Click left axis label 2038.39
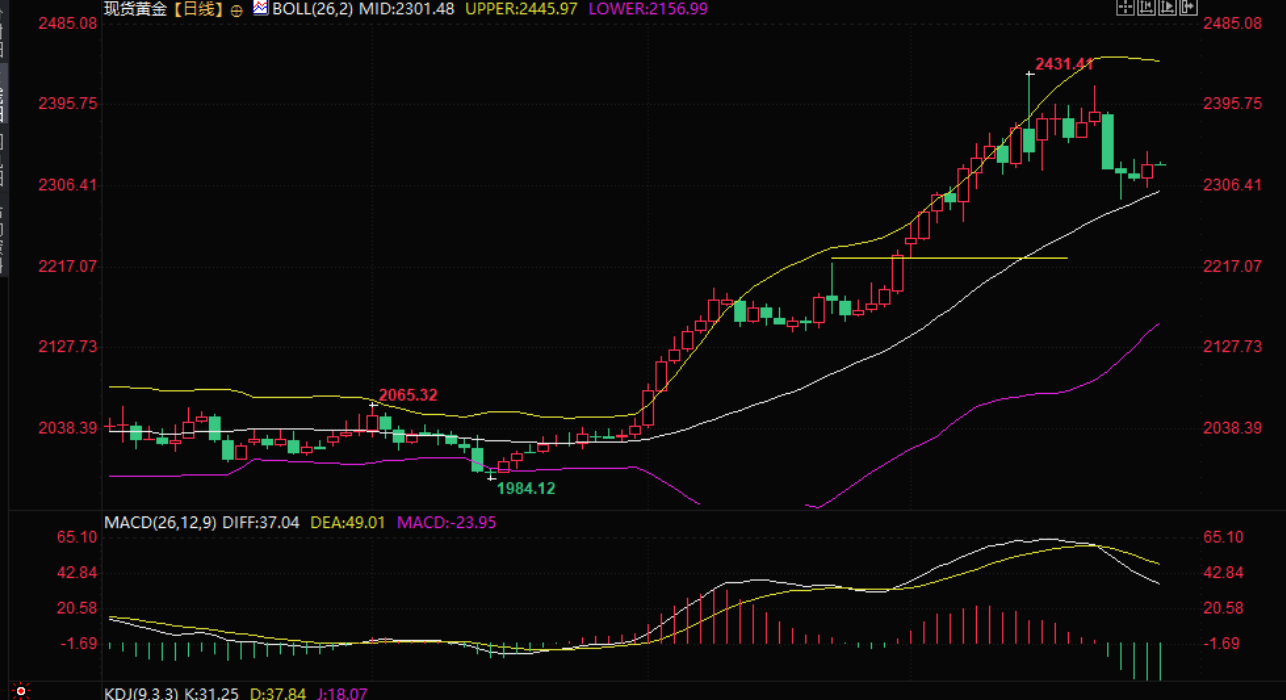 tap(67, 427)
